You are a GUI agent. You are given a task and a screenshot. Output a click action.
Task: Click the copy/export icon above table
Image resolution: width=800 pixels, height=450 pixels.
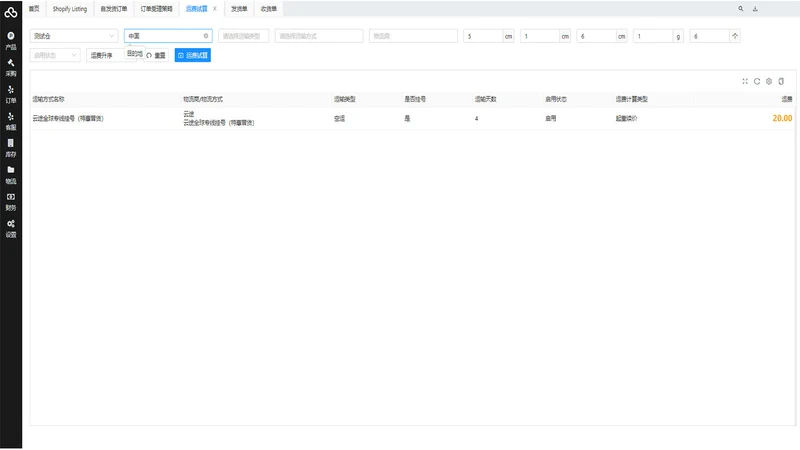point(781,81)
